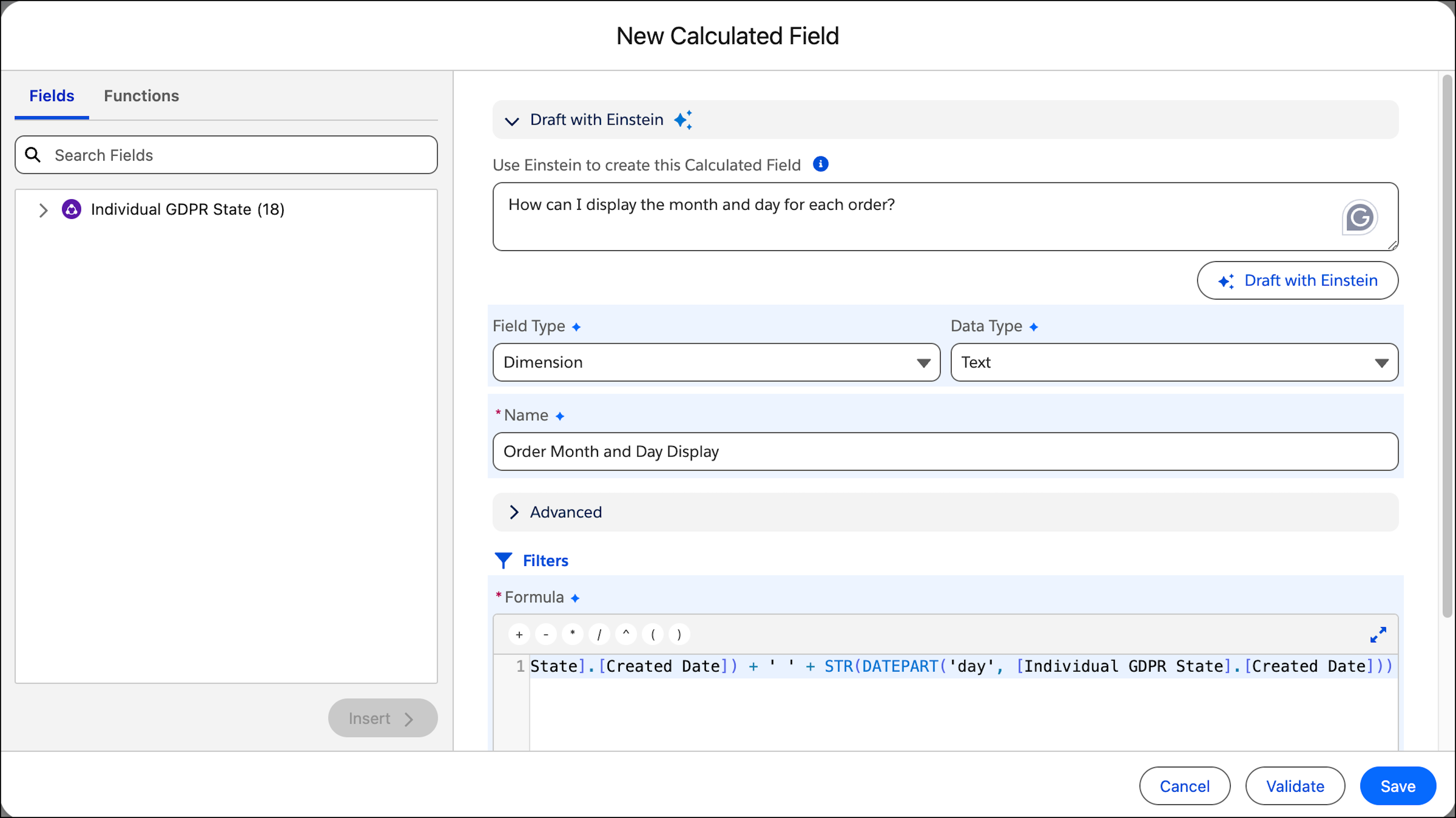Switch to the Functions tab
The image size is (1456, 818).
[x=141, y=96]
